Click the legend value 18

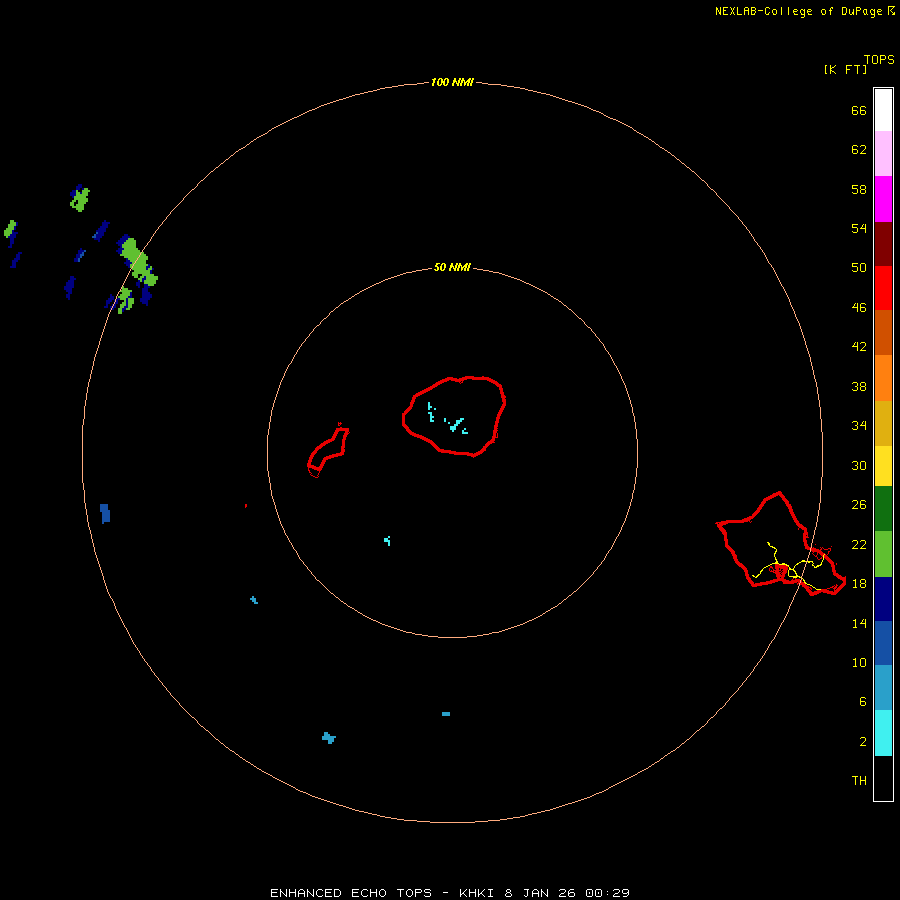pos(859,584)
